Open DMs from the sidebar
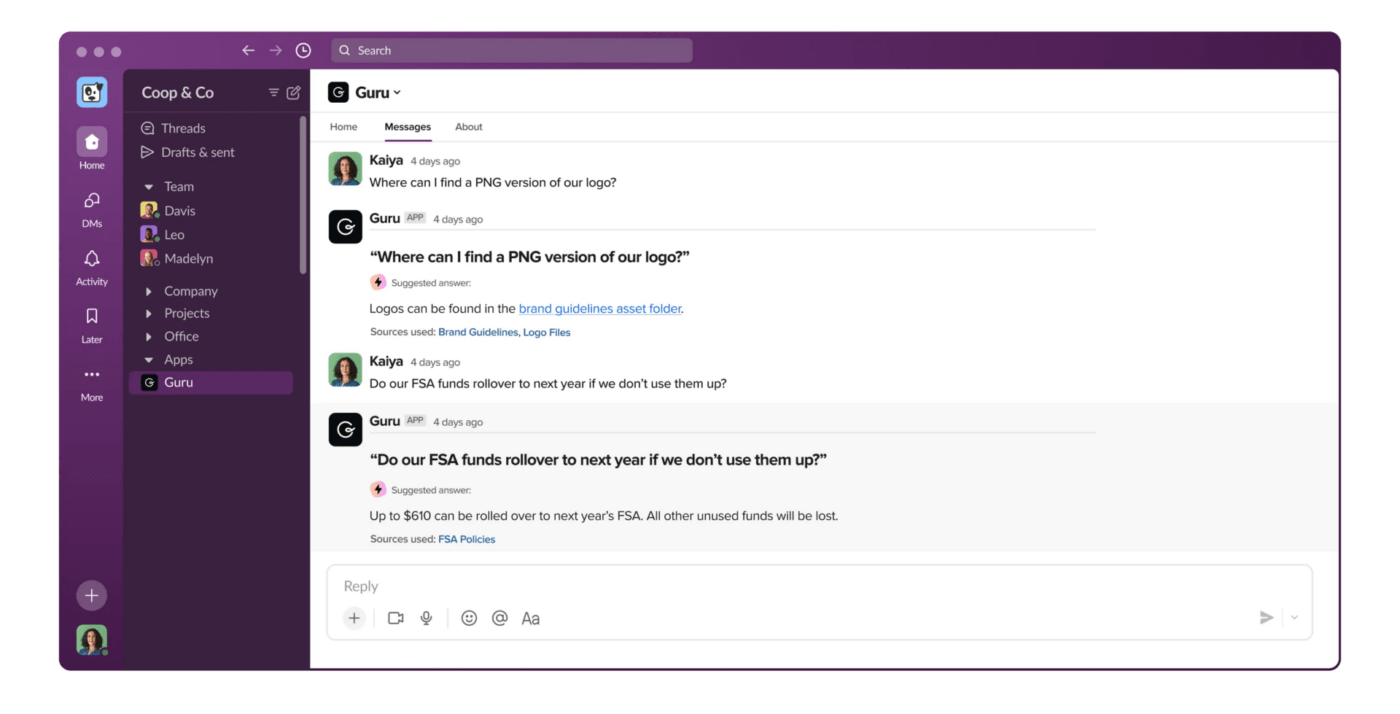The image size is (1400, 714). [x=92, y=209]
